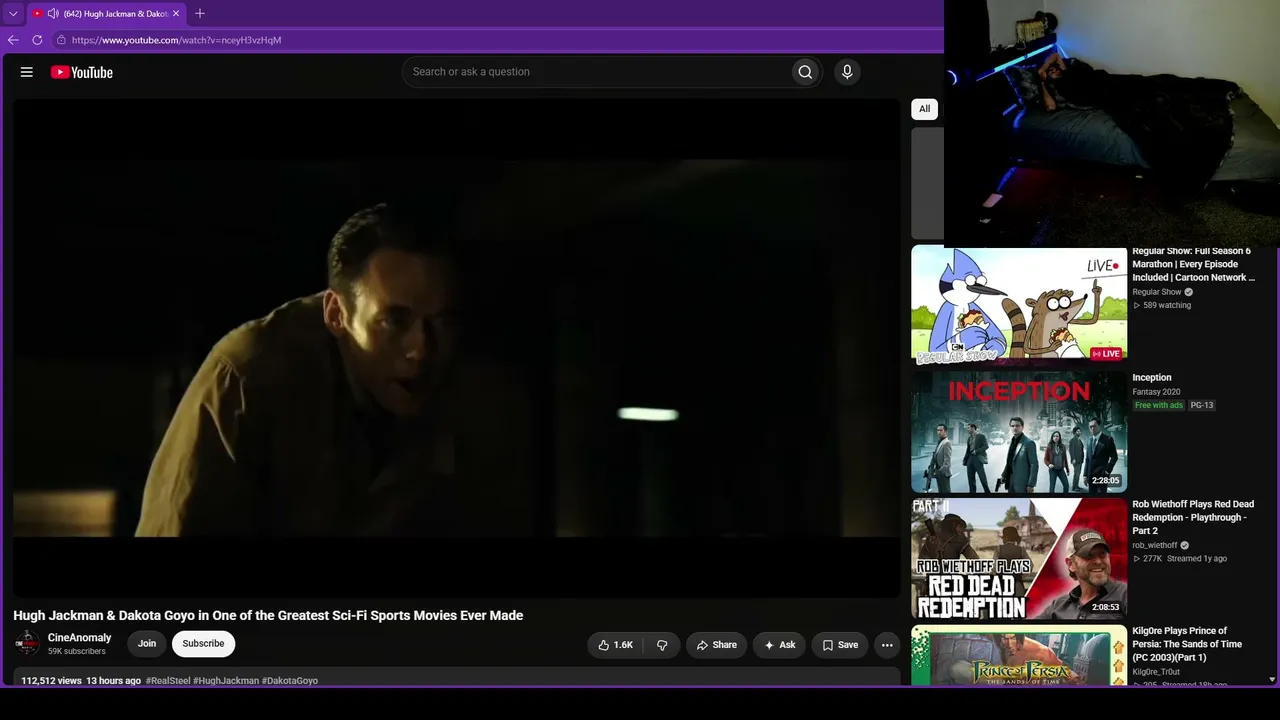1280x720 pixels.
Task: Mute the tab using its speaker icon
Action: [53, 13]
